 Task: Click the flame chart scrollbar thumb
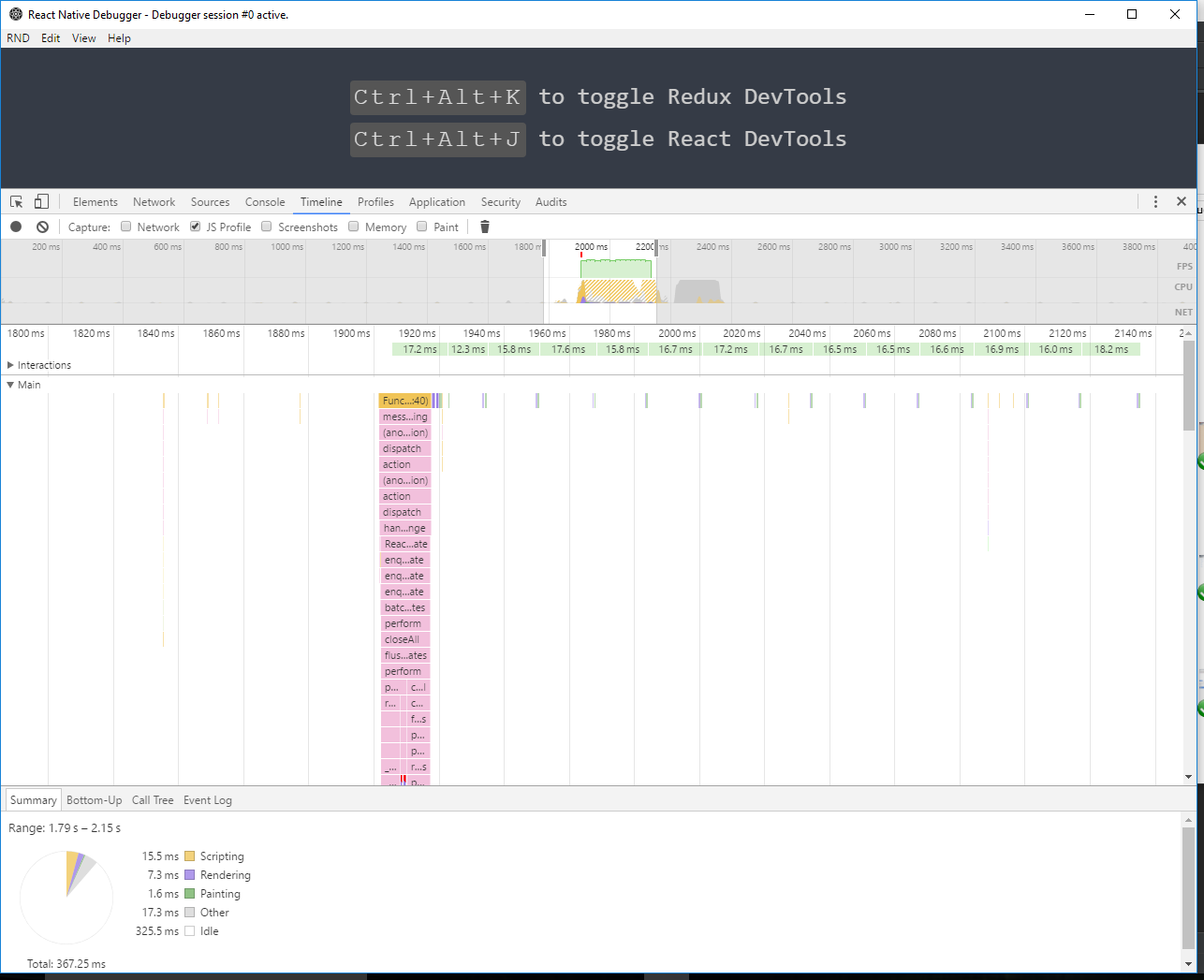pyautogui.click(x=1189, y=385)
